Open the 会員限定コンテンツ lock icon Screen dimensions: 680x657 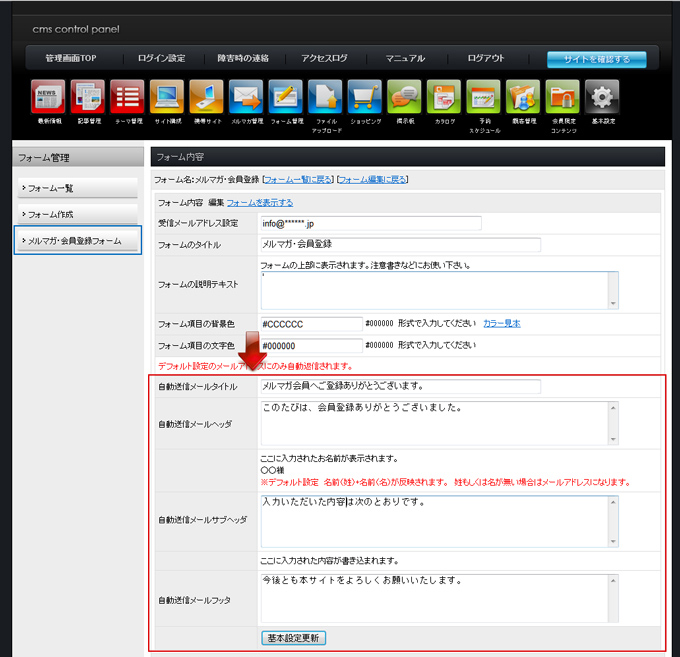[562, 97]
